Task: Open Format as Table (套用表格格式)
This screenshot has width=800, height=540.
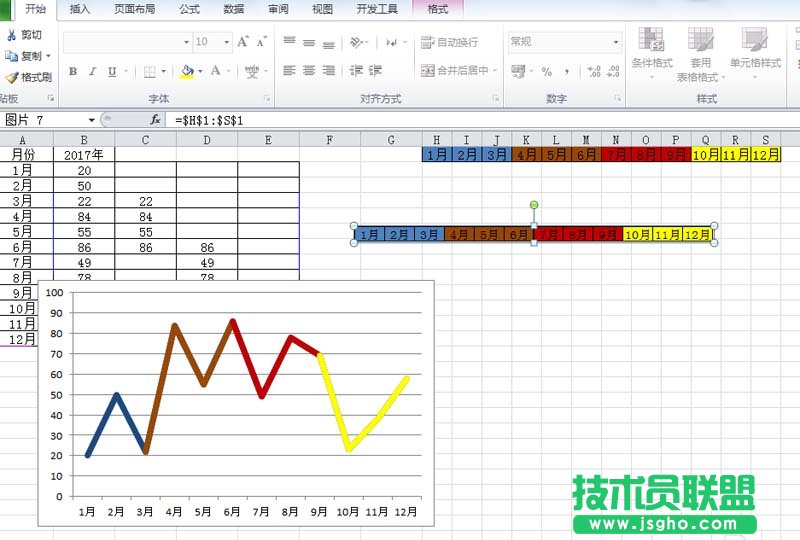Action: pyautogui.click(x=701, y=54)
